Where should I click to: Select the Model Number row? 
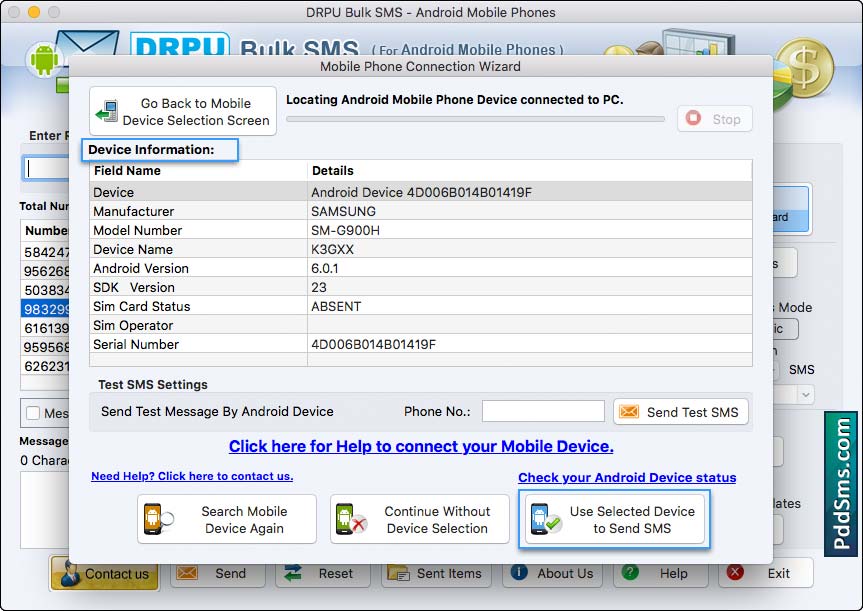click(x=421, y=230)
